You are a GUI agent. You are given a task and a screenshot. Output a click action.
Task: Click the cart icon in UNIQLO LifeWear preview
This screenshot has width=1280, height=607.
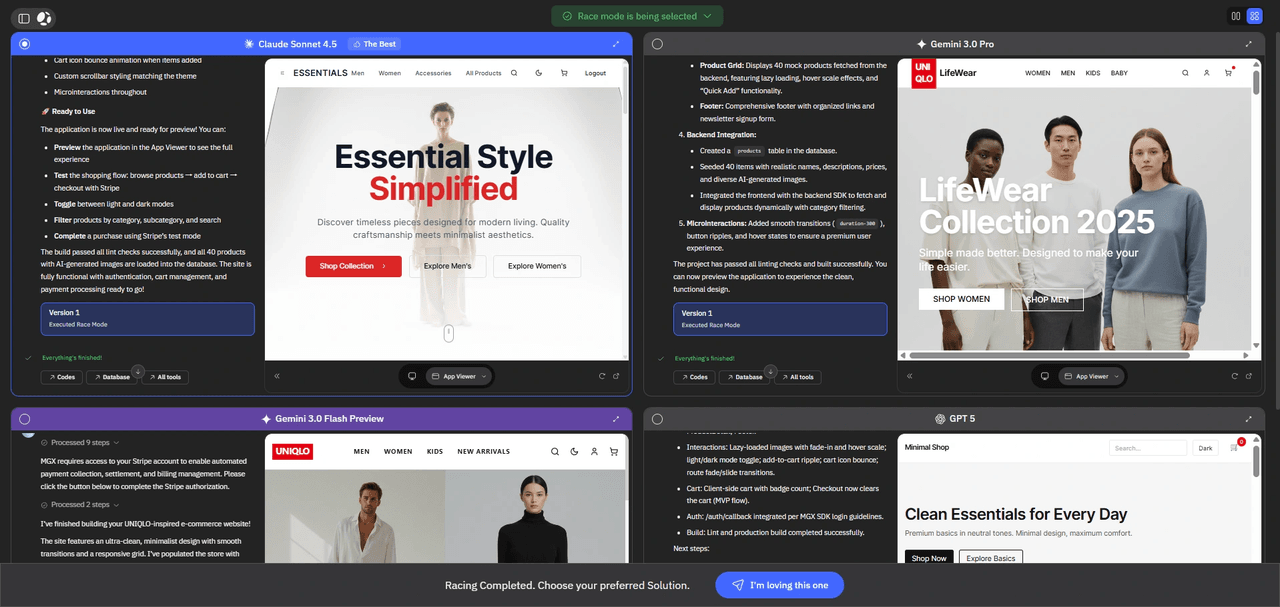coord(1228,73)
